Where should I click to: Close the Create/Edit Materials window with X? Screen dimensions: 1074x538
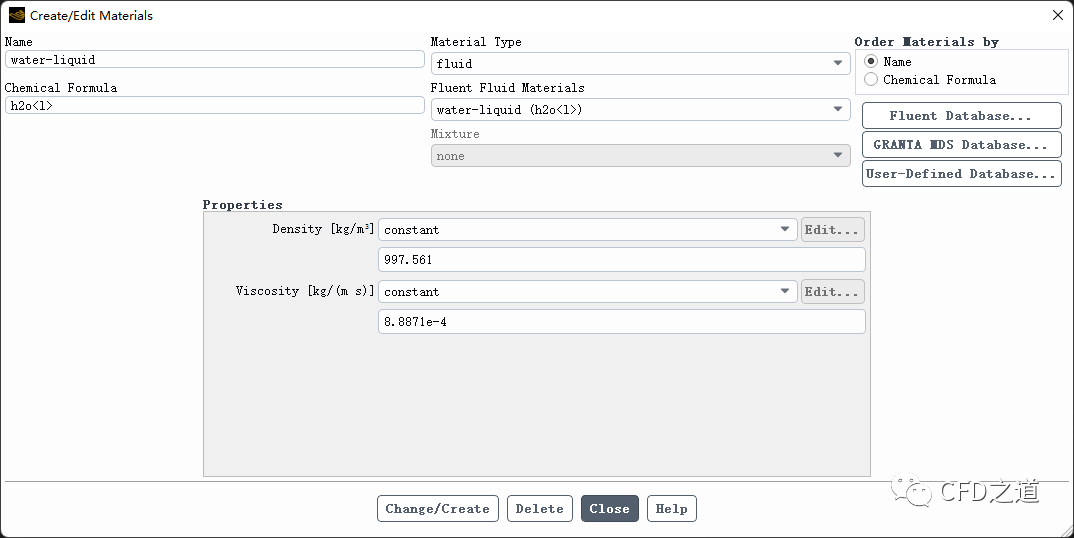point(1058,15)
